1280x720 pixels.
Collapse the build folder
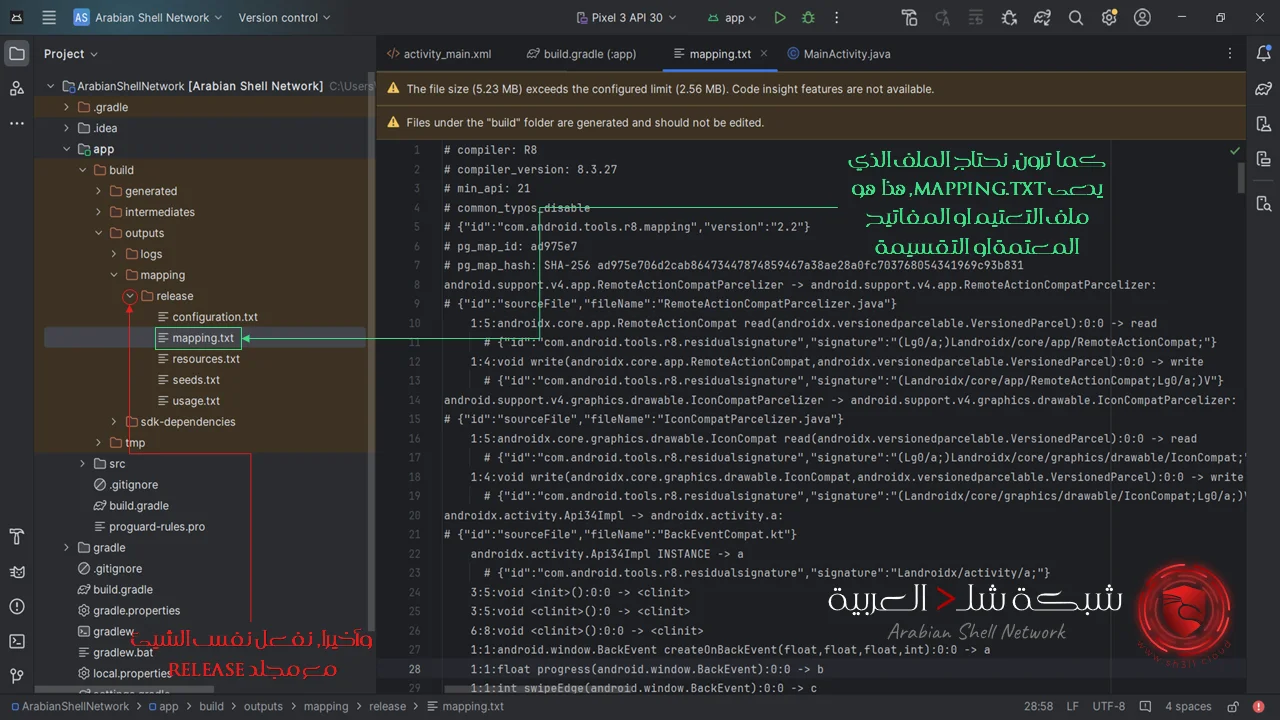coord(83,170)
